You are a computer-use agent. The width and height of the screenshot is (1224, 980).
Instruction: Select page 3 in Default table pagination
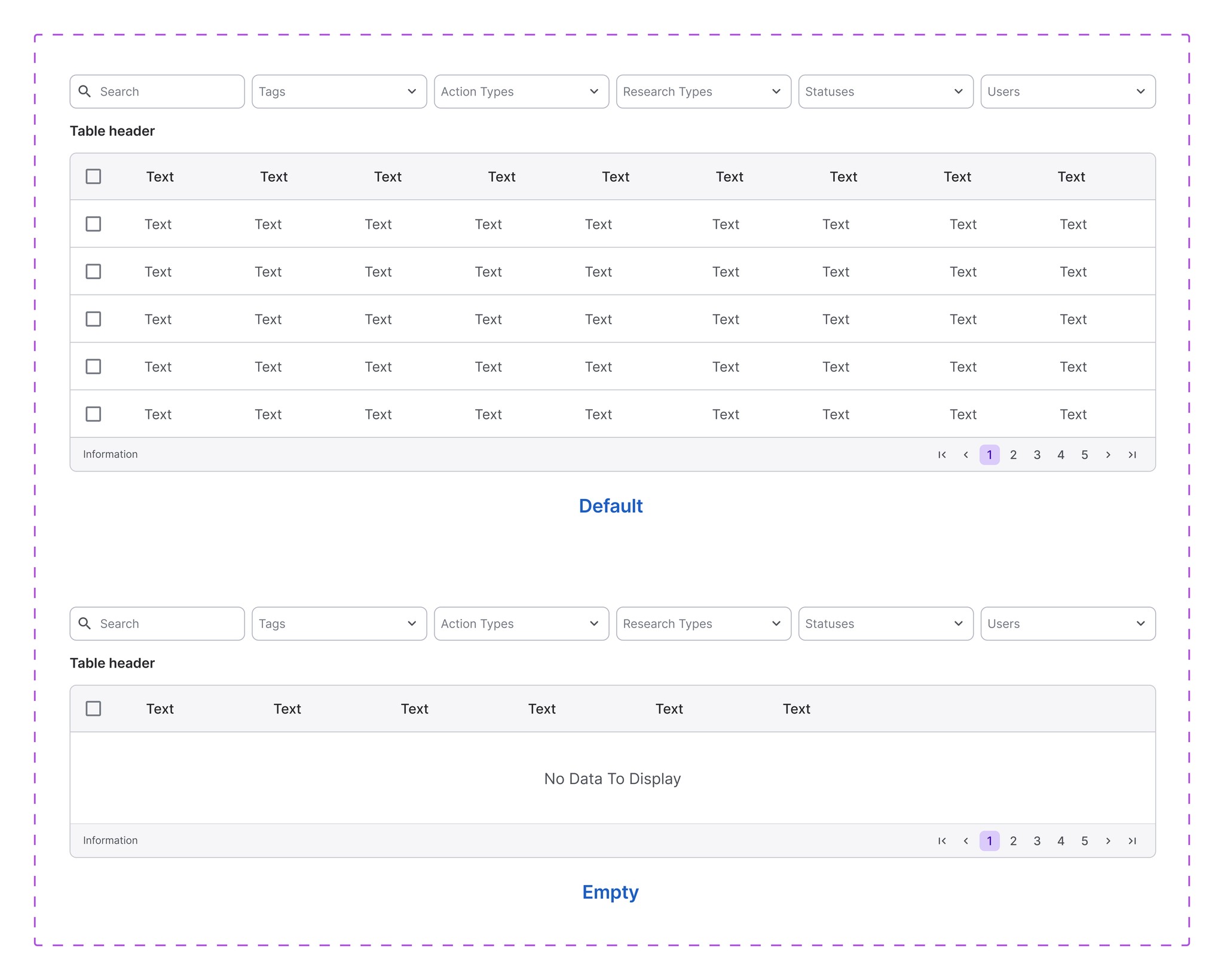click(1037, 455)
